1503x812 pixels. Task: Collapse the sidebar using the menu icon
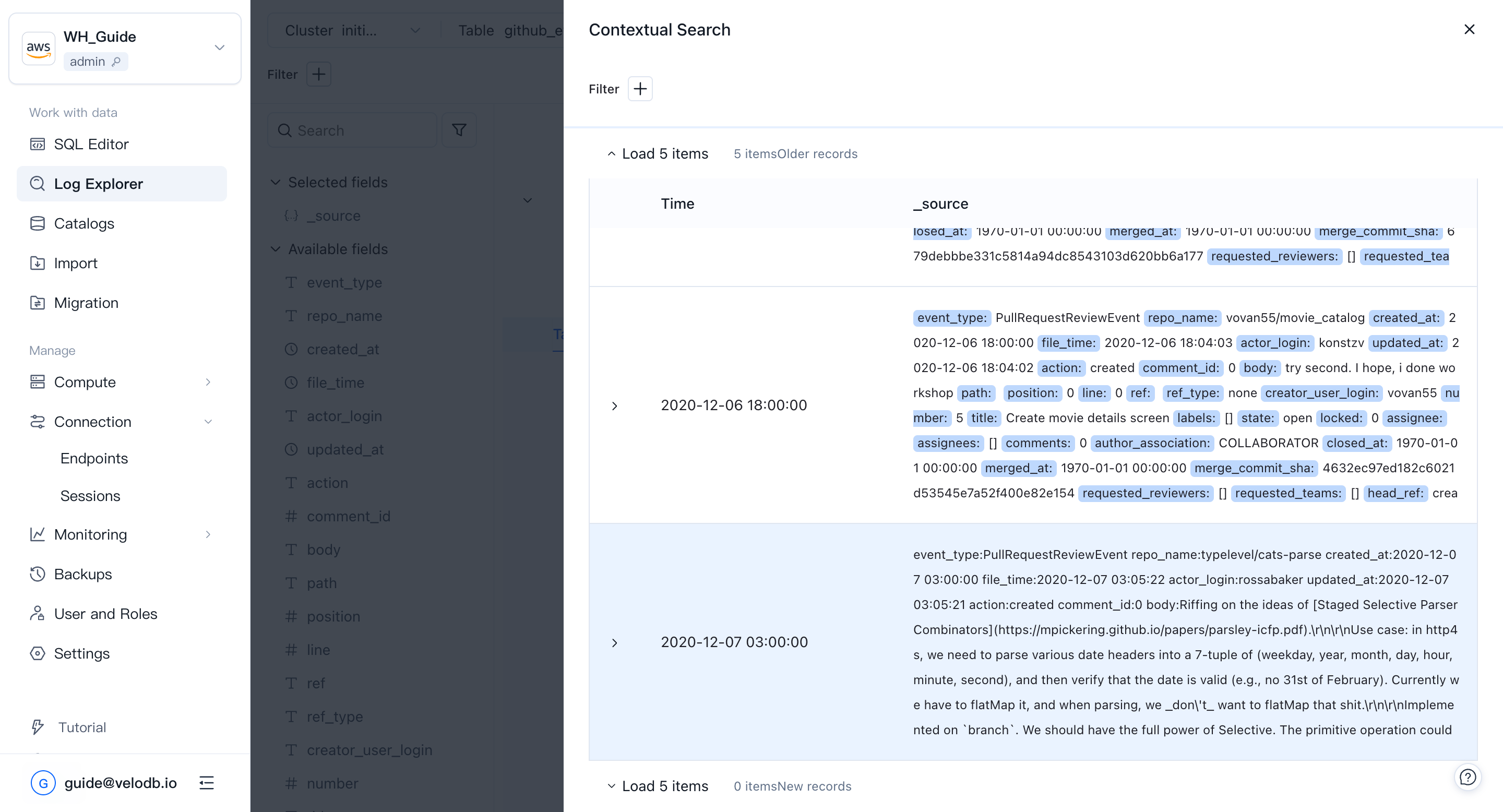(207, 783)
